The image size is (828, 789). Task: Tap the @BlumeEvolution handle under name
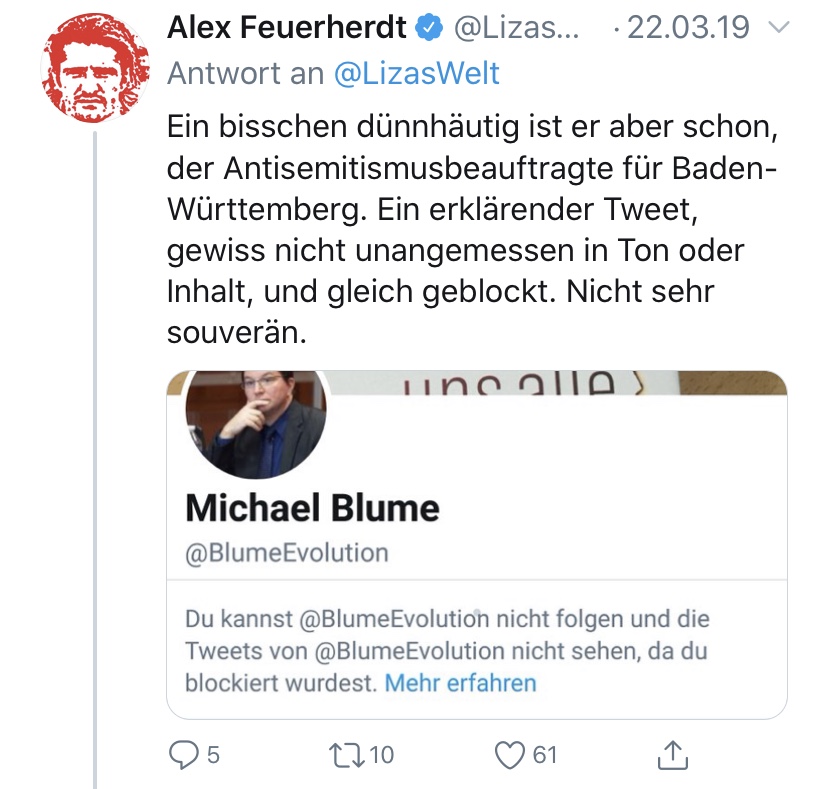point(287,552)
